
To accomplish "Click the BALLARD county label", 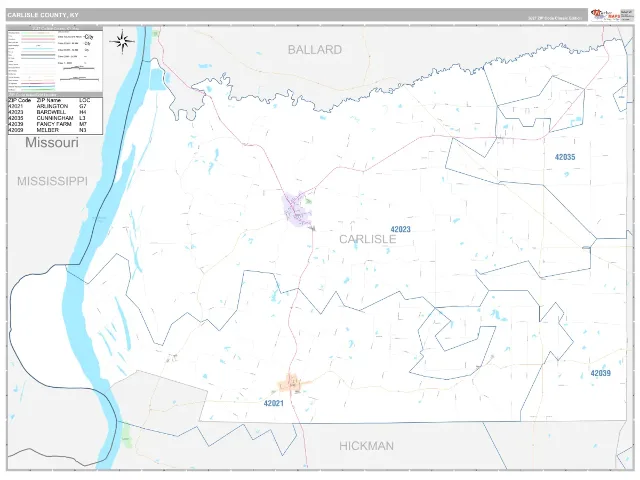I will click(315, 50).
